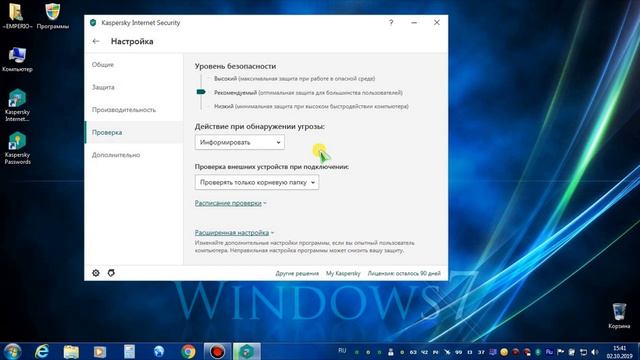
Task: Open the Информировать action dropdown
Action: tap(240, 142)
